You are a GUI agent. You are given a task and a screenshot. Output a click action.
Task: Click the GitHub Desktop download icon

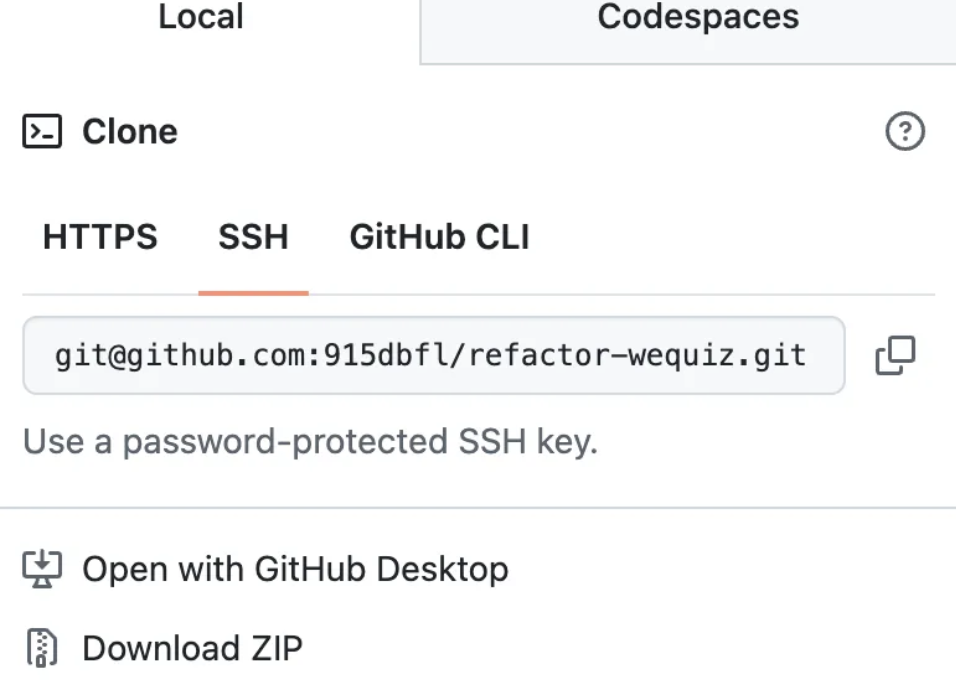[42, 568]
